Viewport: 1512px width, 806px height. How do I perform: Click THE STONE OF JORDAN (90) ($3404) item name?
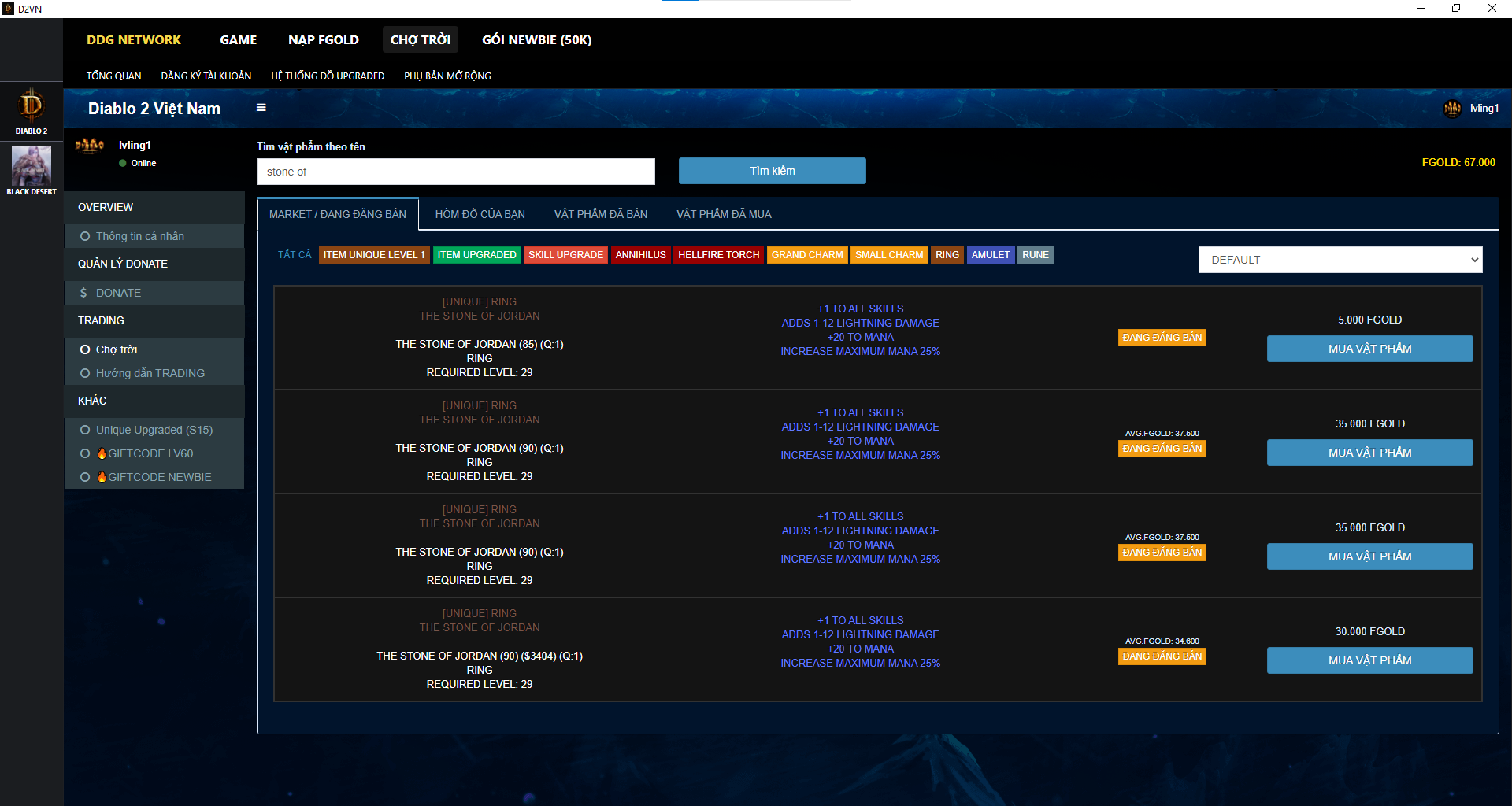[480, 656]
